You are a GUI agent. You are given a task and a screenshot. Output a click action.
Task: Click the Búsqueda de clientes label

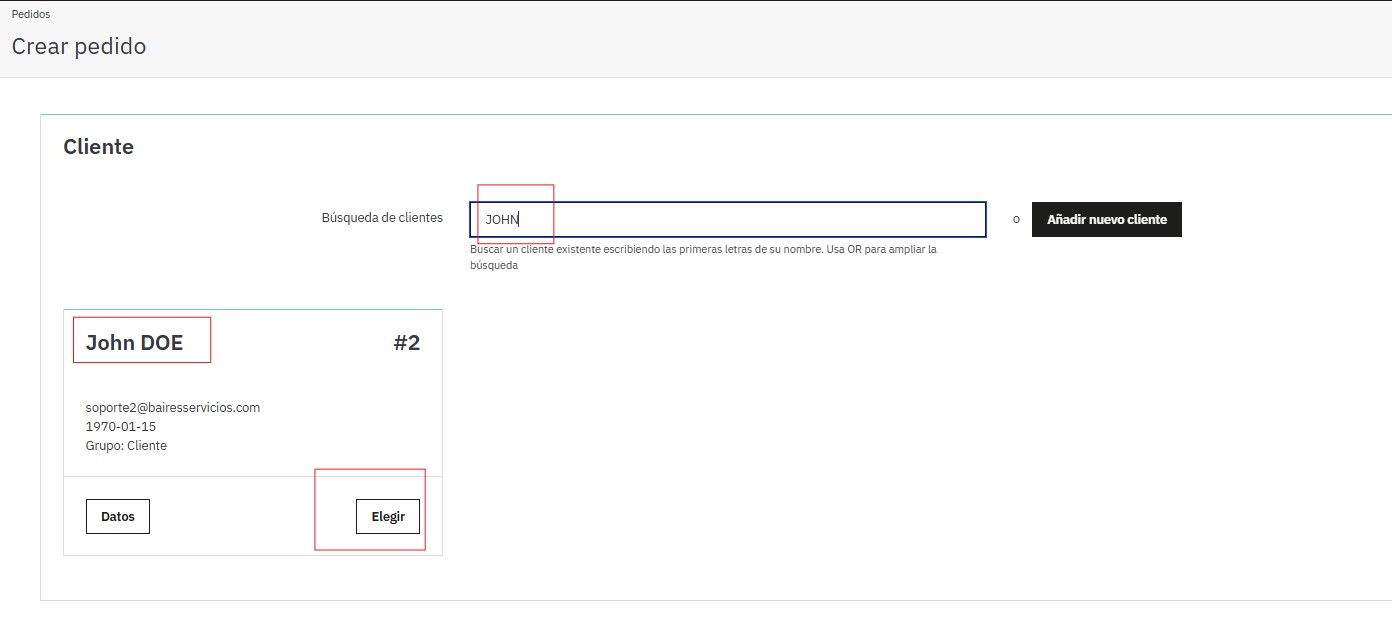(382, 218)
